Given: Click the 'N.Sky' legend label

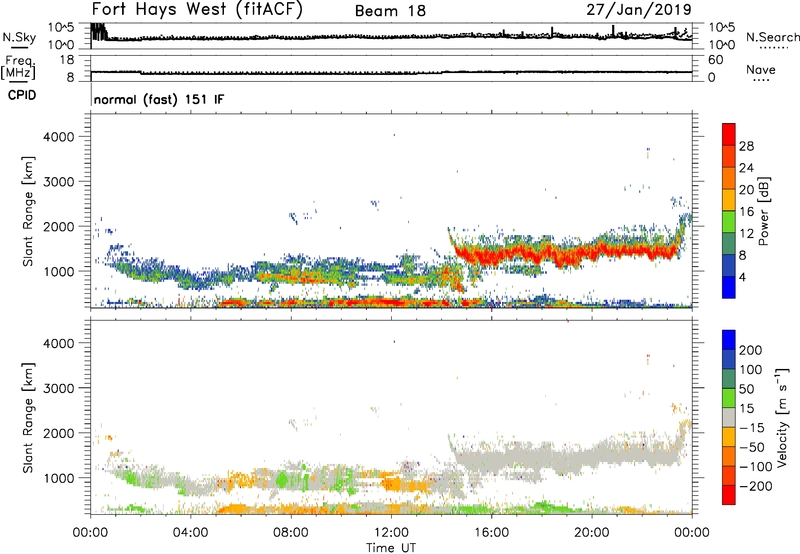Looking at the screenshot, I should [x=19, y=37].
